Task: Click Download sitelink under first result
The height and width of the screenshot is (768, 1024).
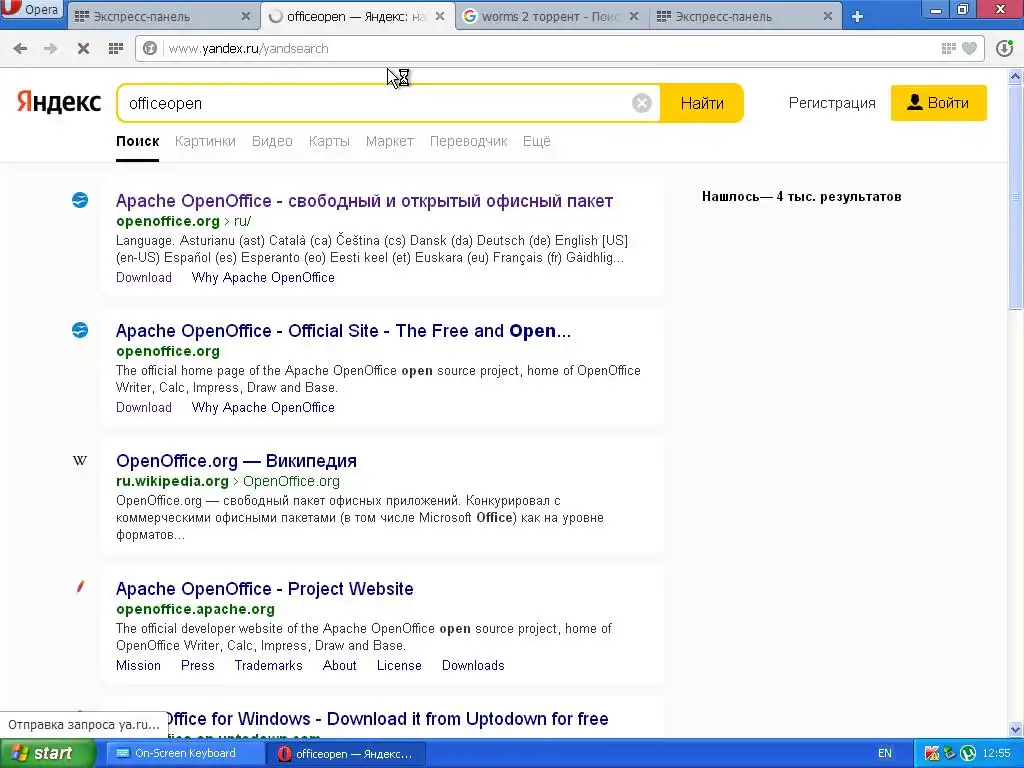Action: 144,278
